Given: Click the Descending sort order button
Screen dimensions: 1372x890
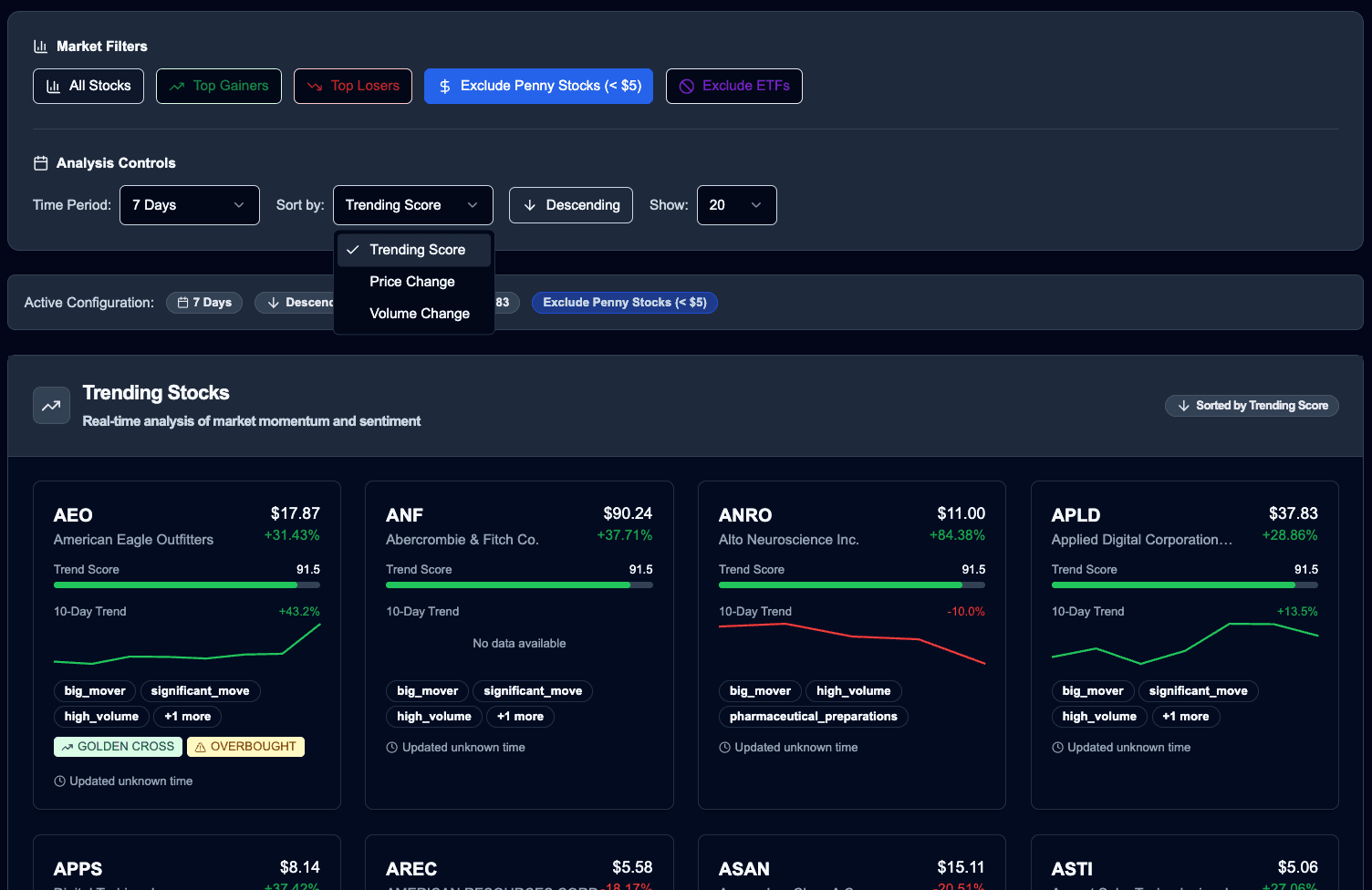Looking at the screenshot, I should pos(570,205).
